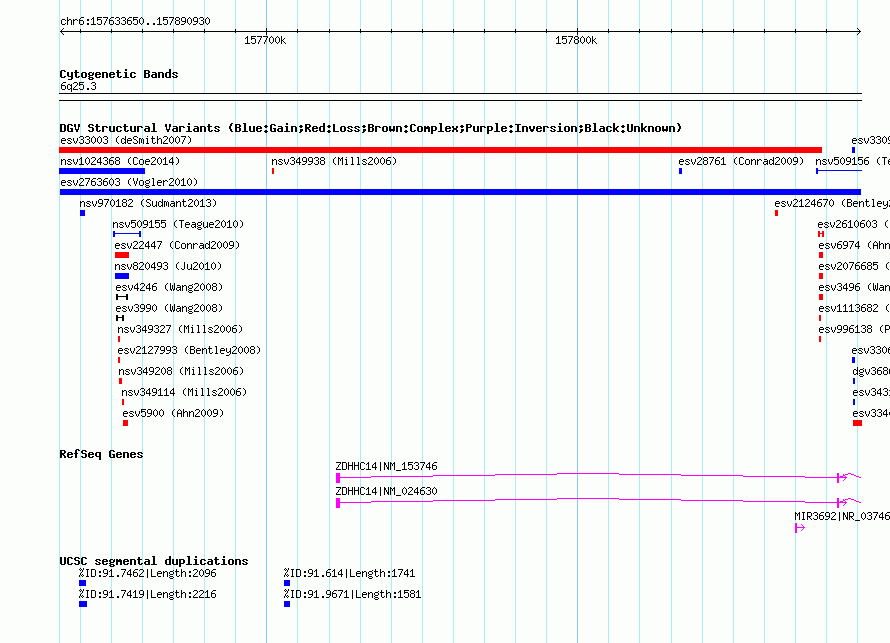Viewport: 890px width, 643px height.
Task: Click nsv970182 (Sudmant2013) label
Action: click(148, 203)
